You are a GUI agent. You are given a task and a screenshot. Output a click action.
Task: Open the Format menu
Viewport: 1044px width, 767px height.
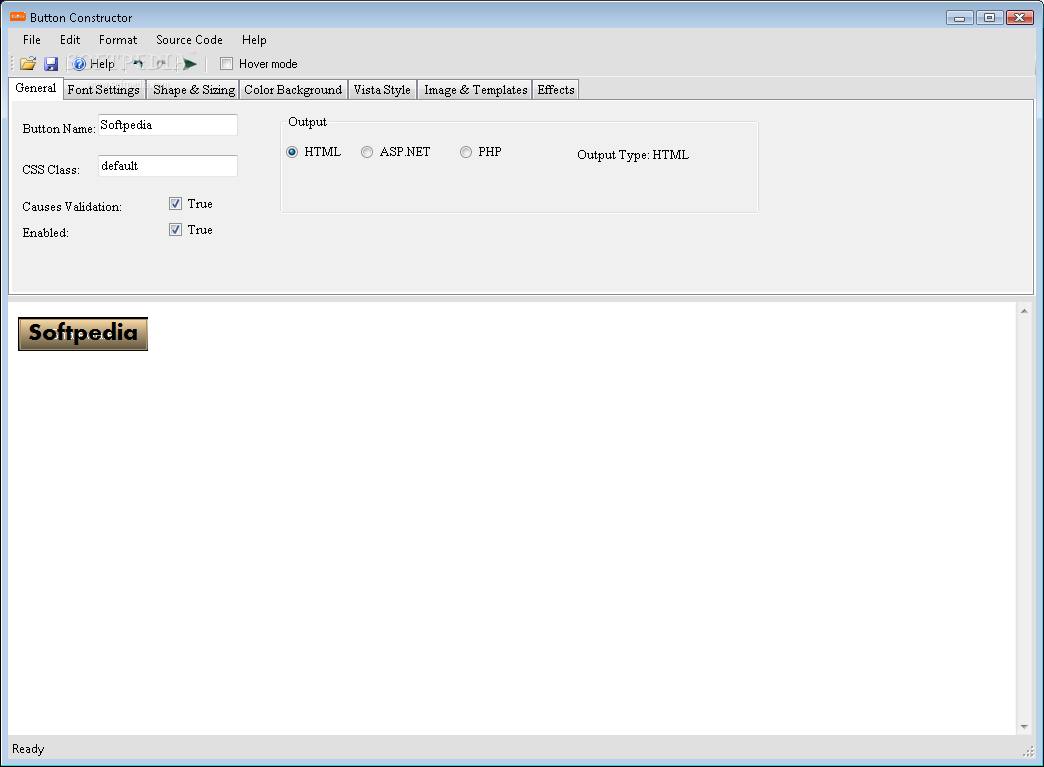tap(118, 40)
